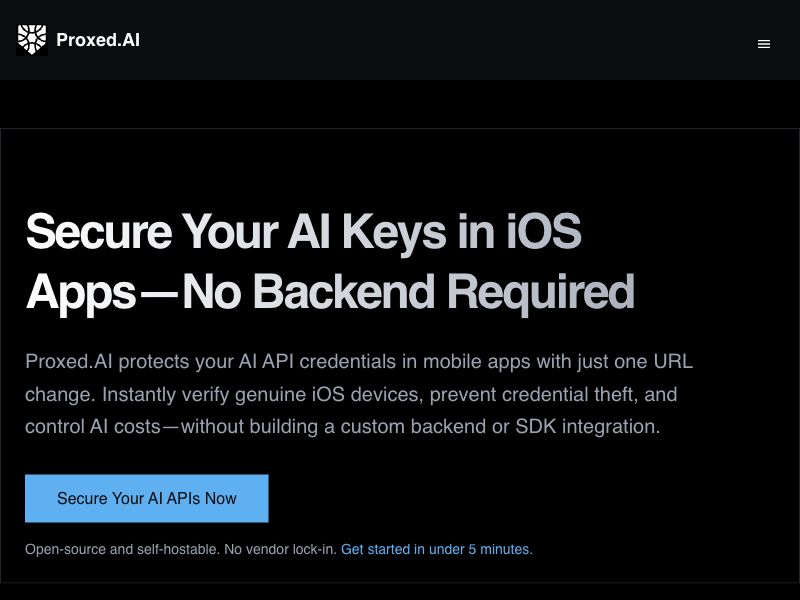Click the hero description paragraph
Screen dimensions: 800x600
point(360,394)
